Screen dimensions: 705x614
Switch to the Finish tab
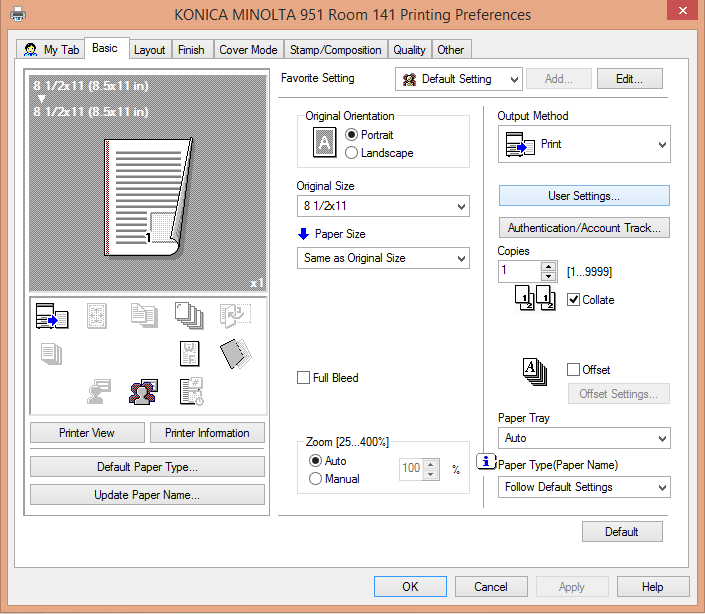click(191, 50)
